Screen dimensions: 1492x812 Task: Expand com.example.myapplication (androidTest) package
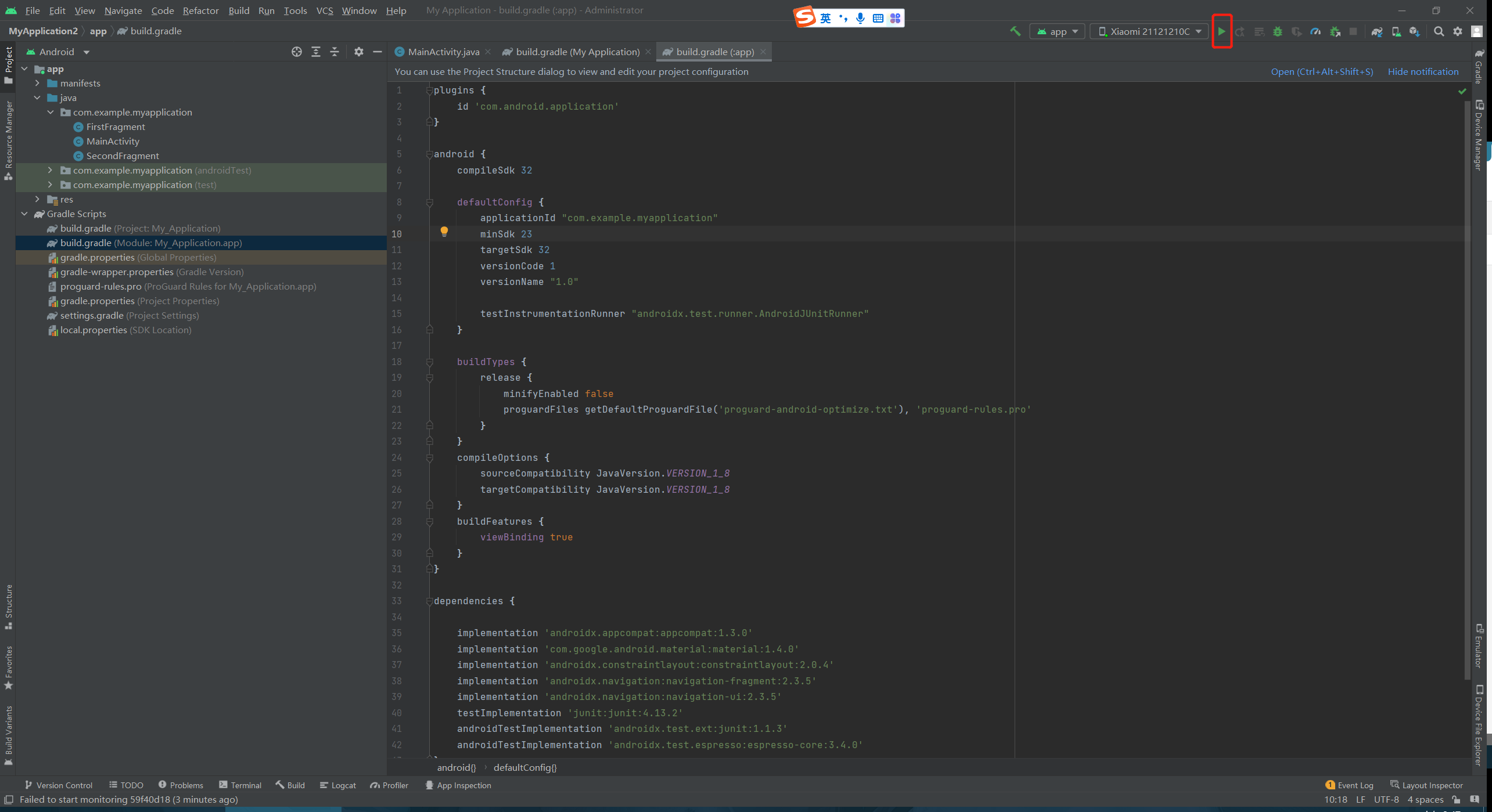click(50, 171)
